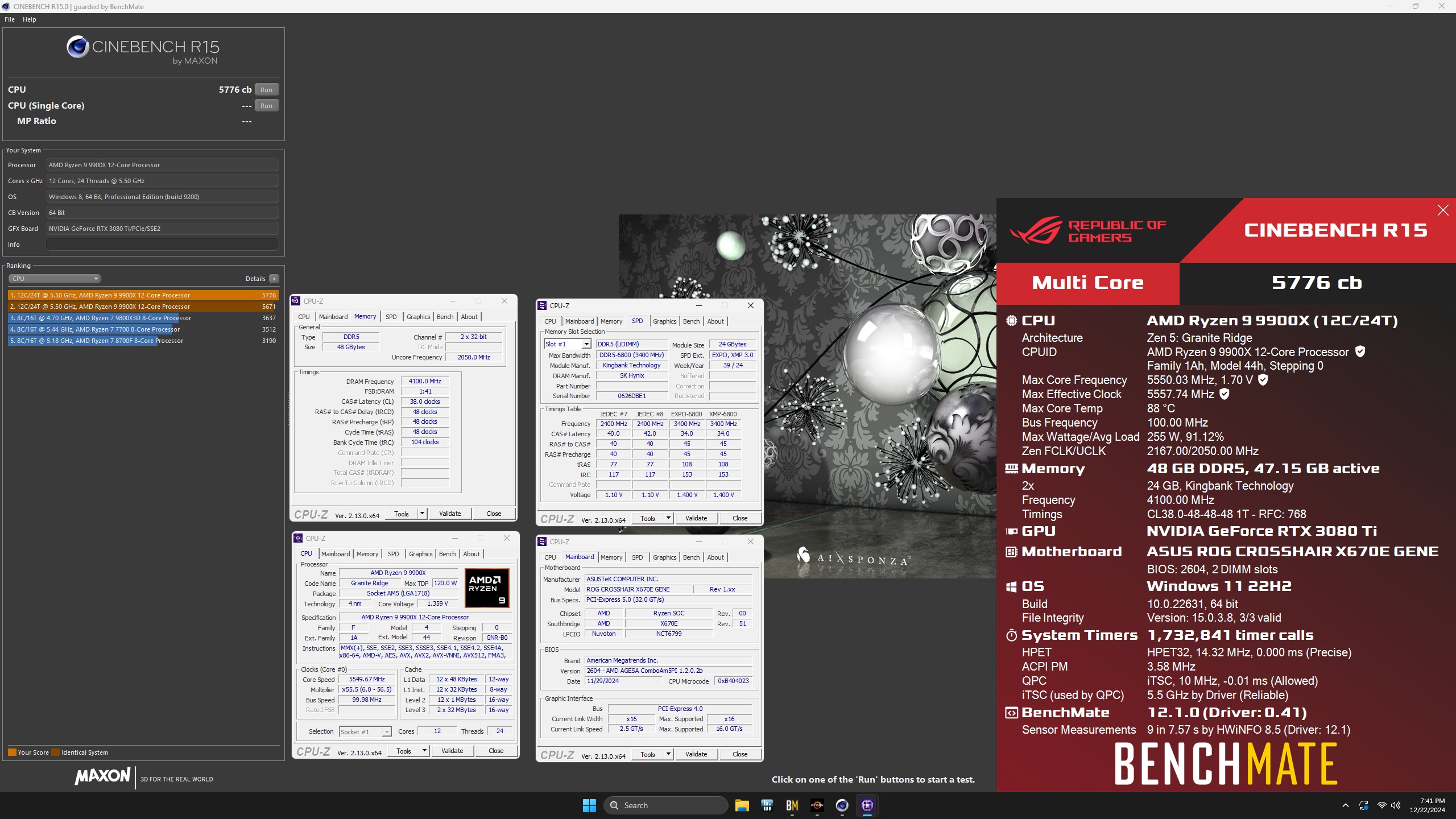Click Validate in the Memory CPU-Z window
This screenshot has width=1456, height=819.
point(450,514)
